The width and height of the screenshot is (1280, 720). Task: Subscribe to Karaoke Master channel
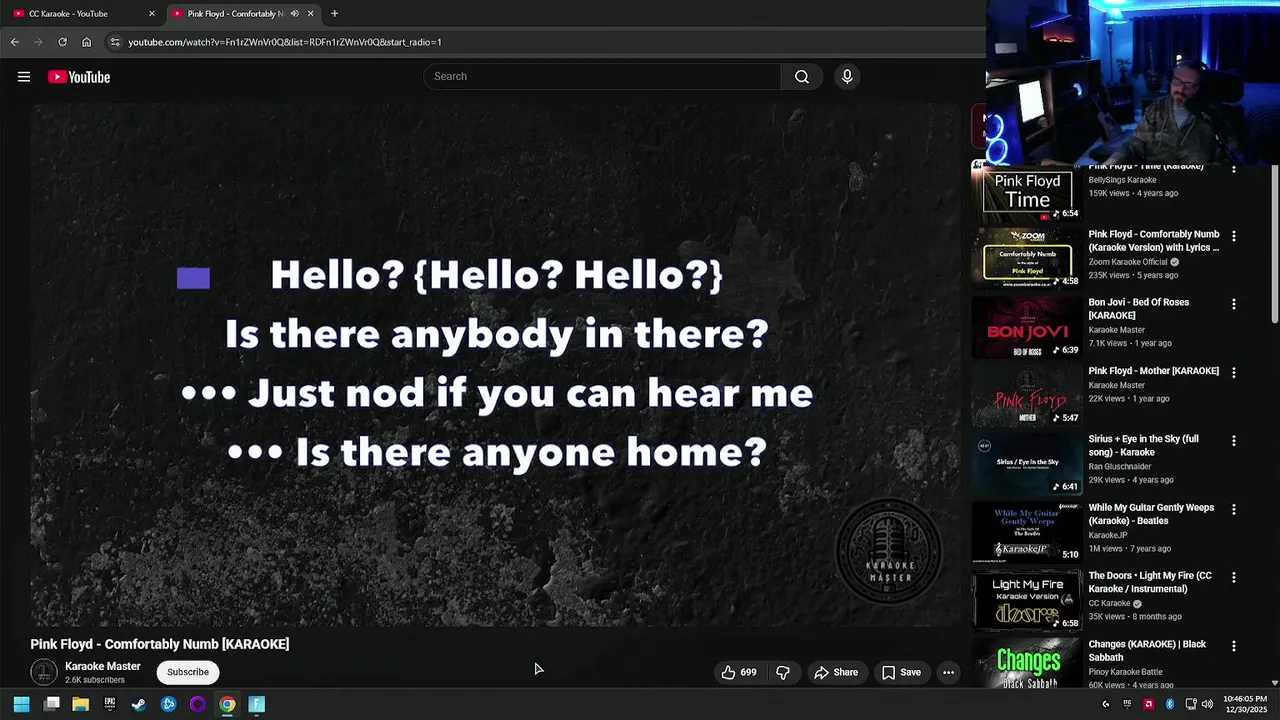(x=188, y=672)
